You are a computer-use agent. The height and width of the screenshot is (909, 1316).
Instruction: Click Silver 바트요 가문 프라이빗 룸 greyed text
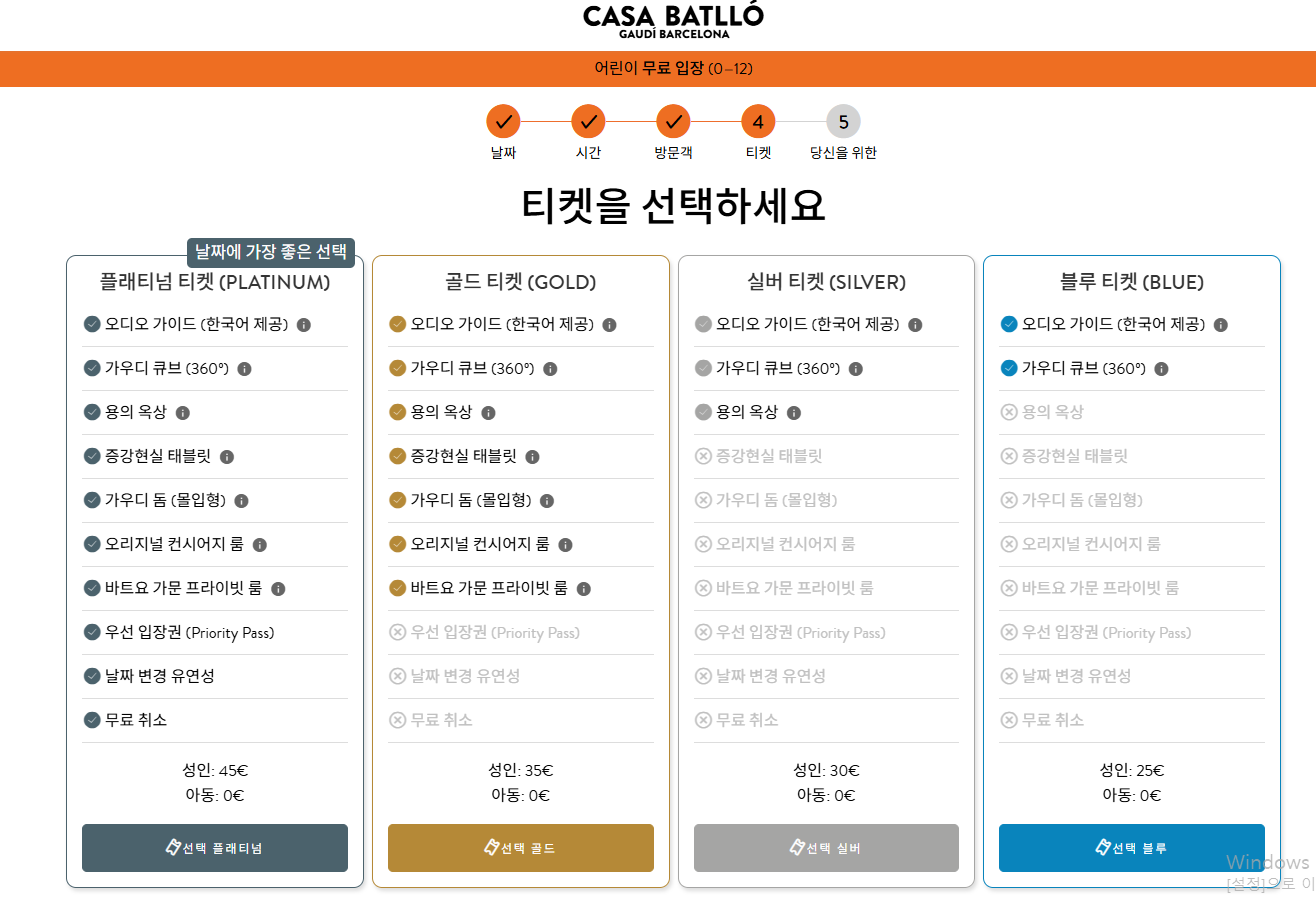point(795,588)
